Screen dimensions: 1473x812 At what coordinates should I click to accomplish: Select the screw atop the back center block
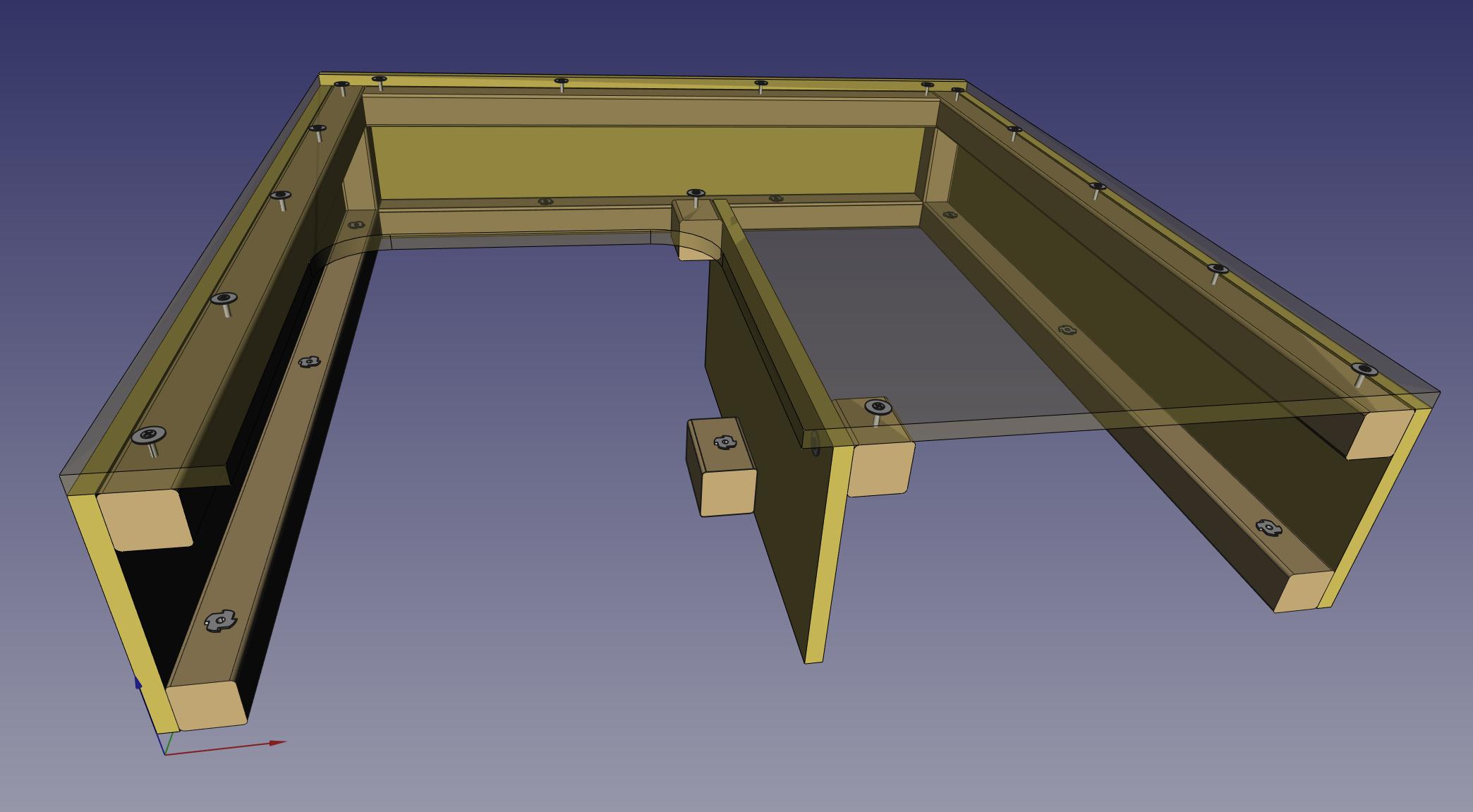pos(696,193)
